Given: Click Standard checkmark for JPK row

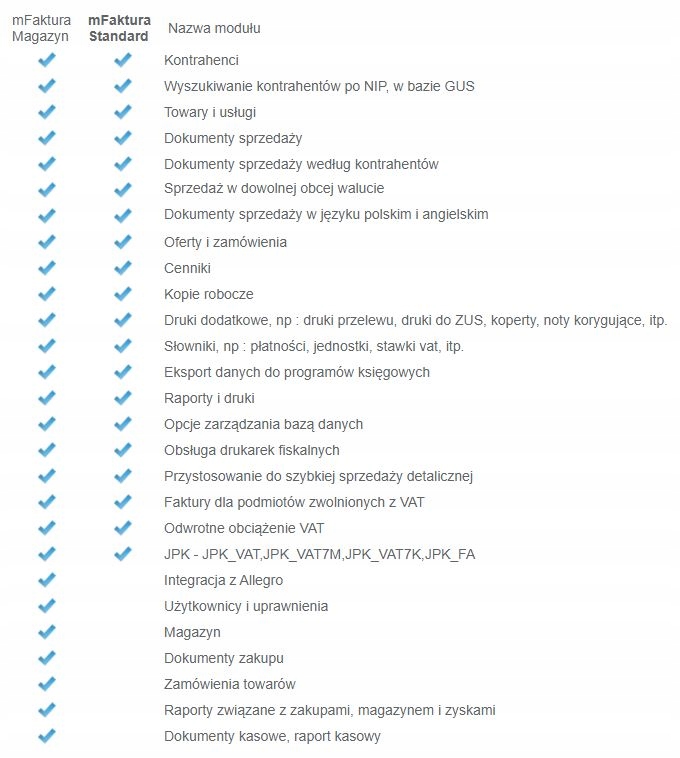Looking at the screenshot, I should (x=122, y=554).
